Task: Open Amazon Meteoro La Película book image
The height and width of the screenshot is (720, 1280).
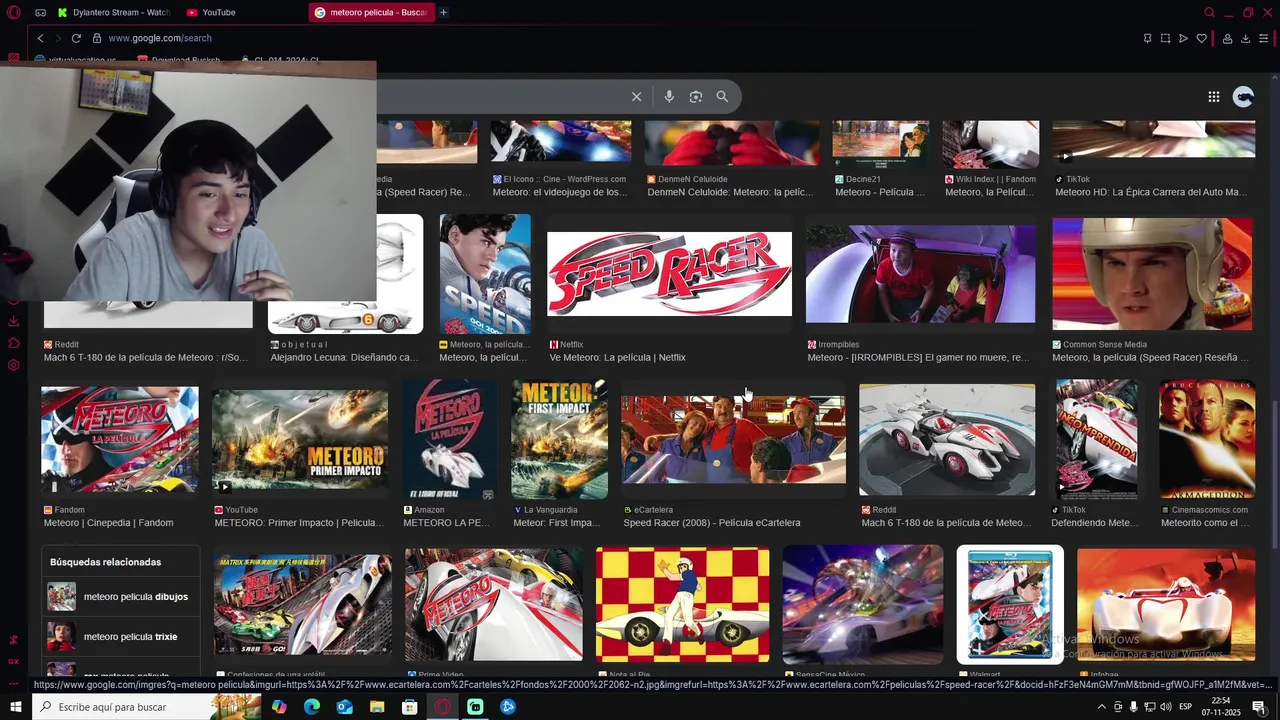Action: [450, 439]
